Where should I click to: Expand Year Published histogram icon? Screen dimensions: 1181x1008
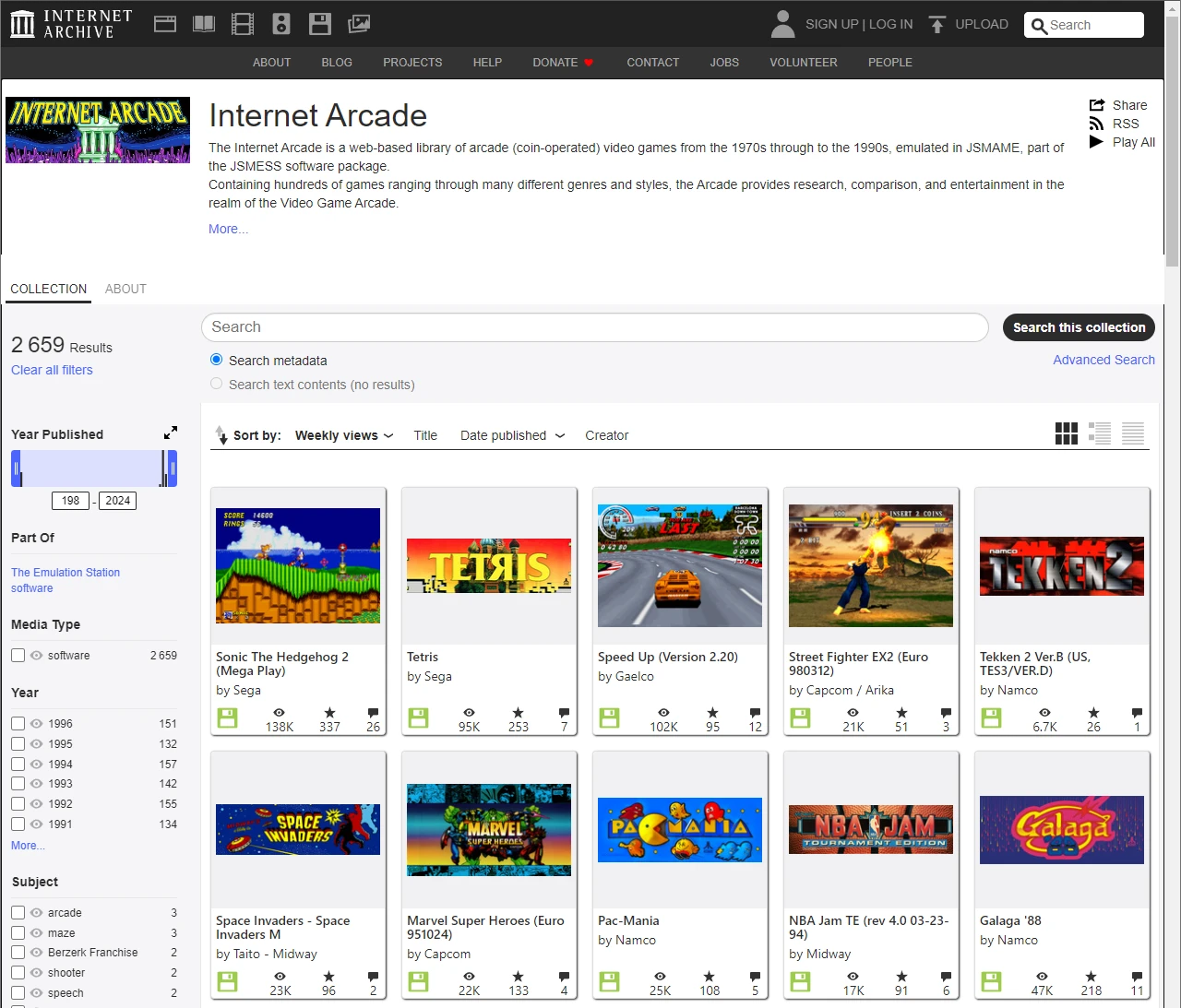click(171, 433)
